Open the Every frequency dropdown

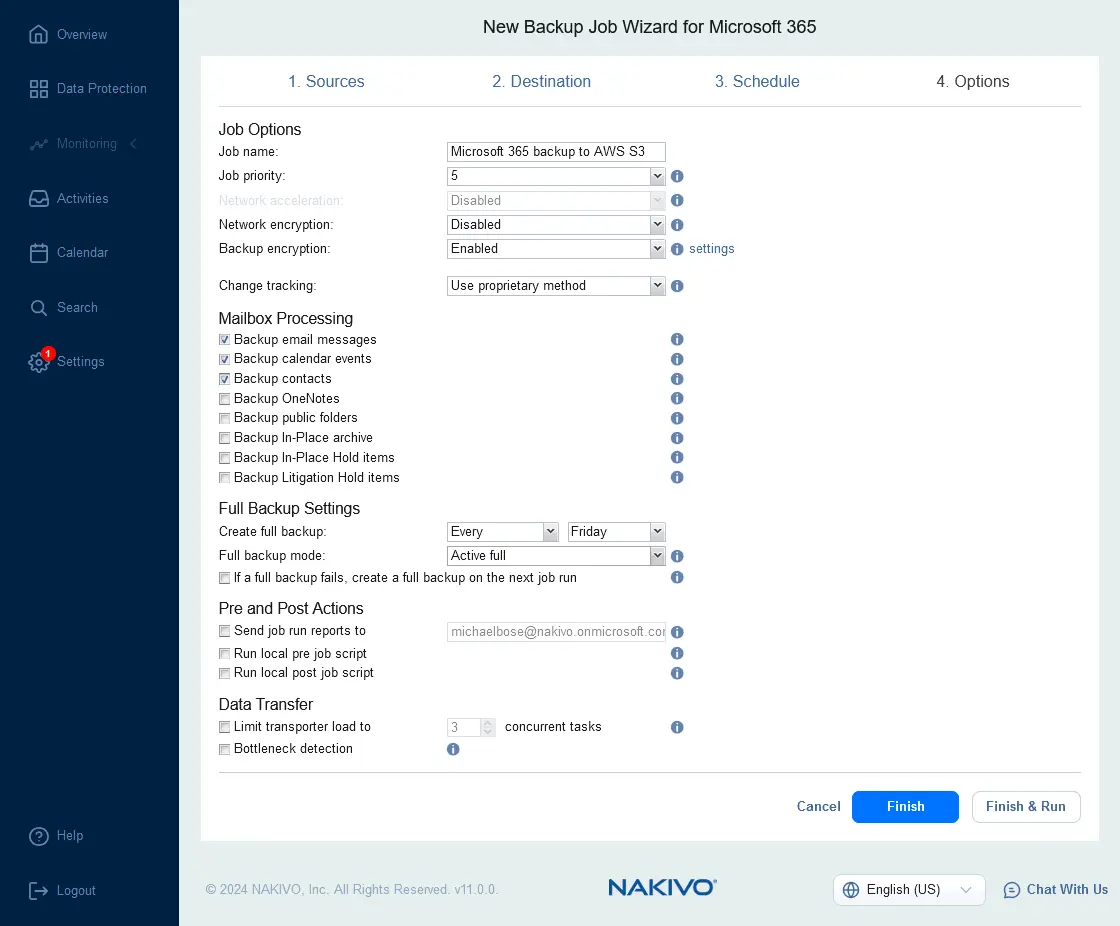pos(502,532)
